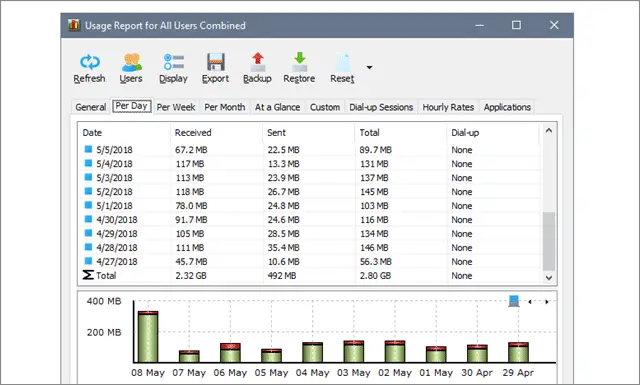
Task: Open the Per Month tab
Action: point(225,107)
